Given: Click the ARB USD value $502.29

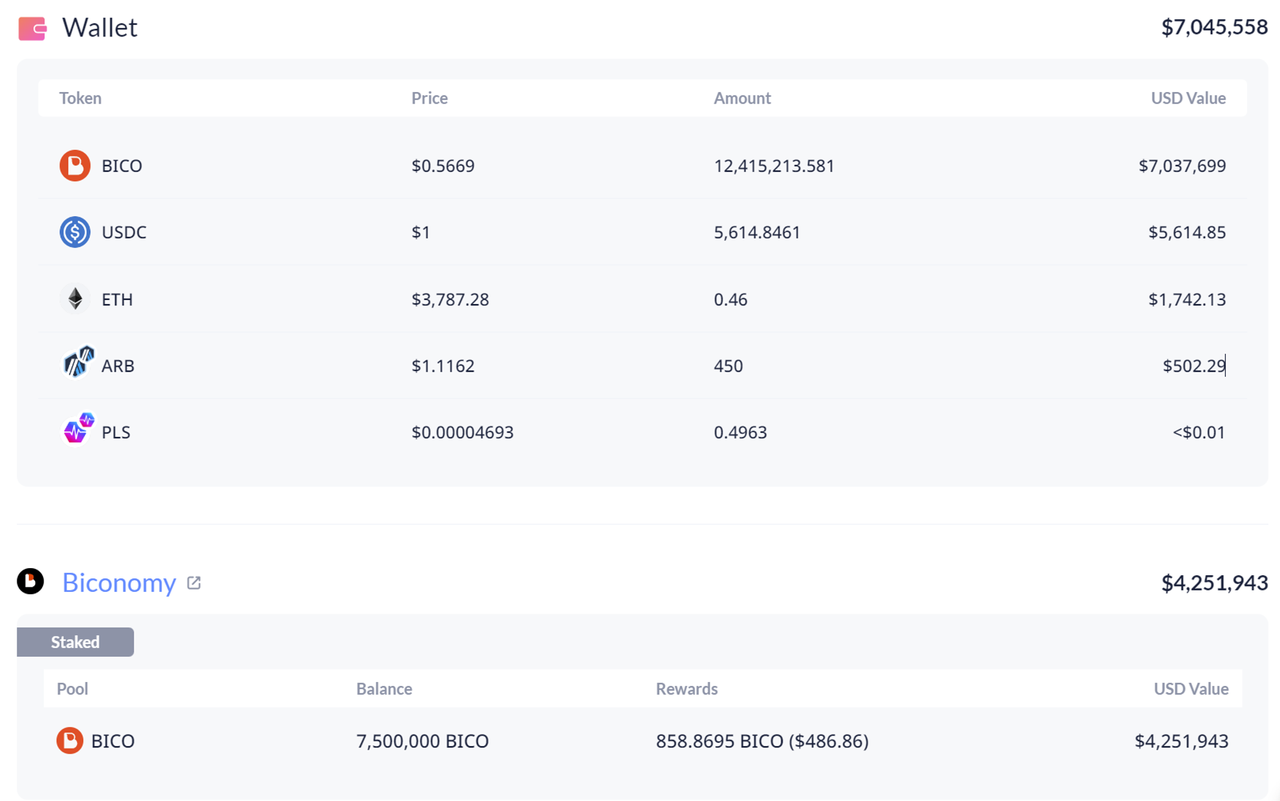Looking at the screenshot, I should coord(1194,366).
